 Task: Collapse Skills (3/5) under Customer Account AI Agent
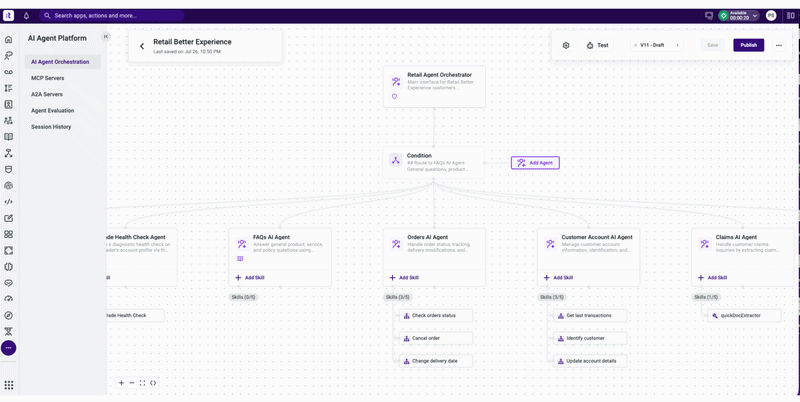coord(552,297)
